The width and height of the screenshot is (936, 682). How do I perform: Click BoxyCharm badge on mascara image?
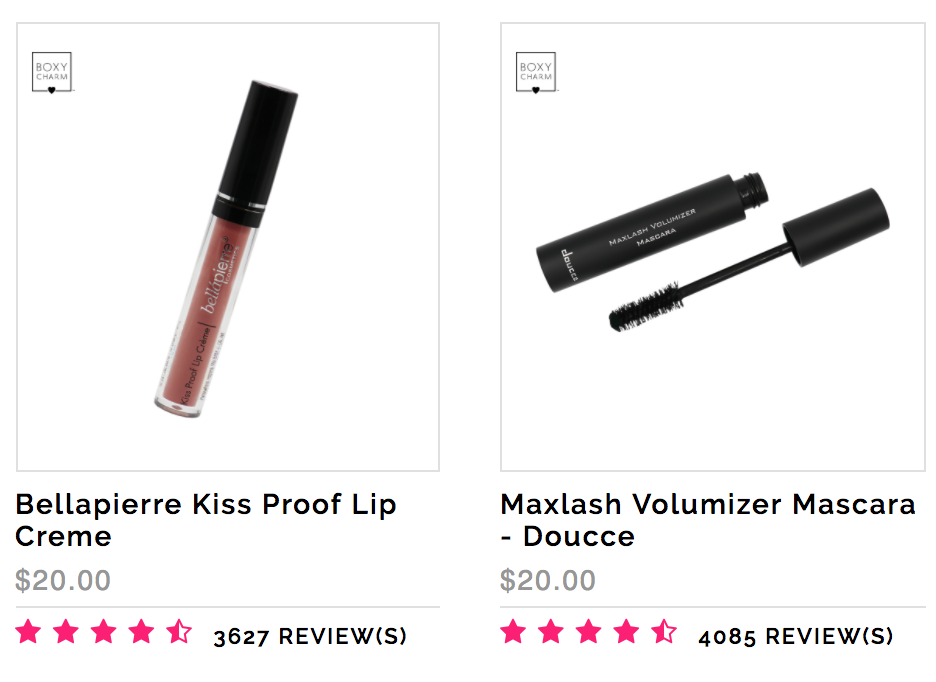point(536,73)
